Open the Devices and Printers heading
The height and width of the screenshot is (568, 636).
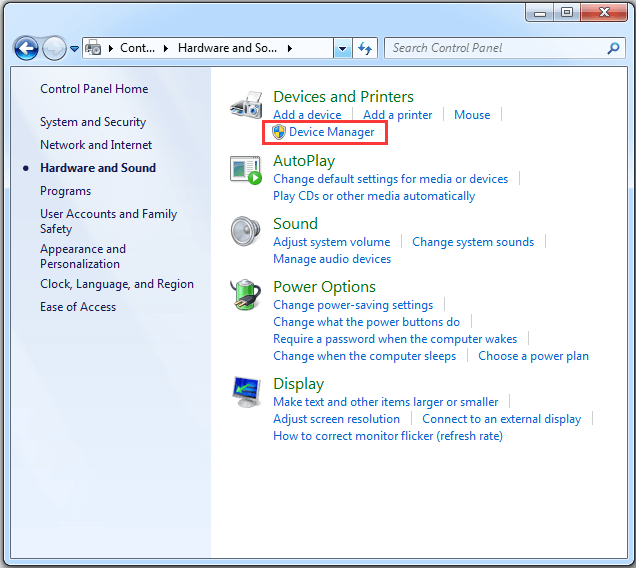click(x=344, y=97)
